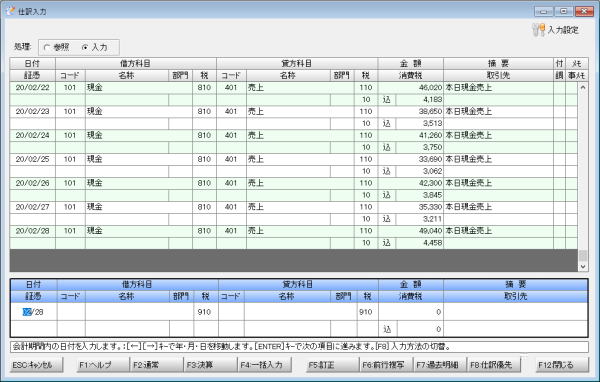Click the amount 35,330 cell

pos(411,207)
